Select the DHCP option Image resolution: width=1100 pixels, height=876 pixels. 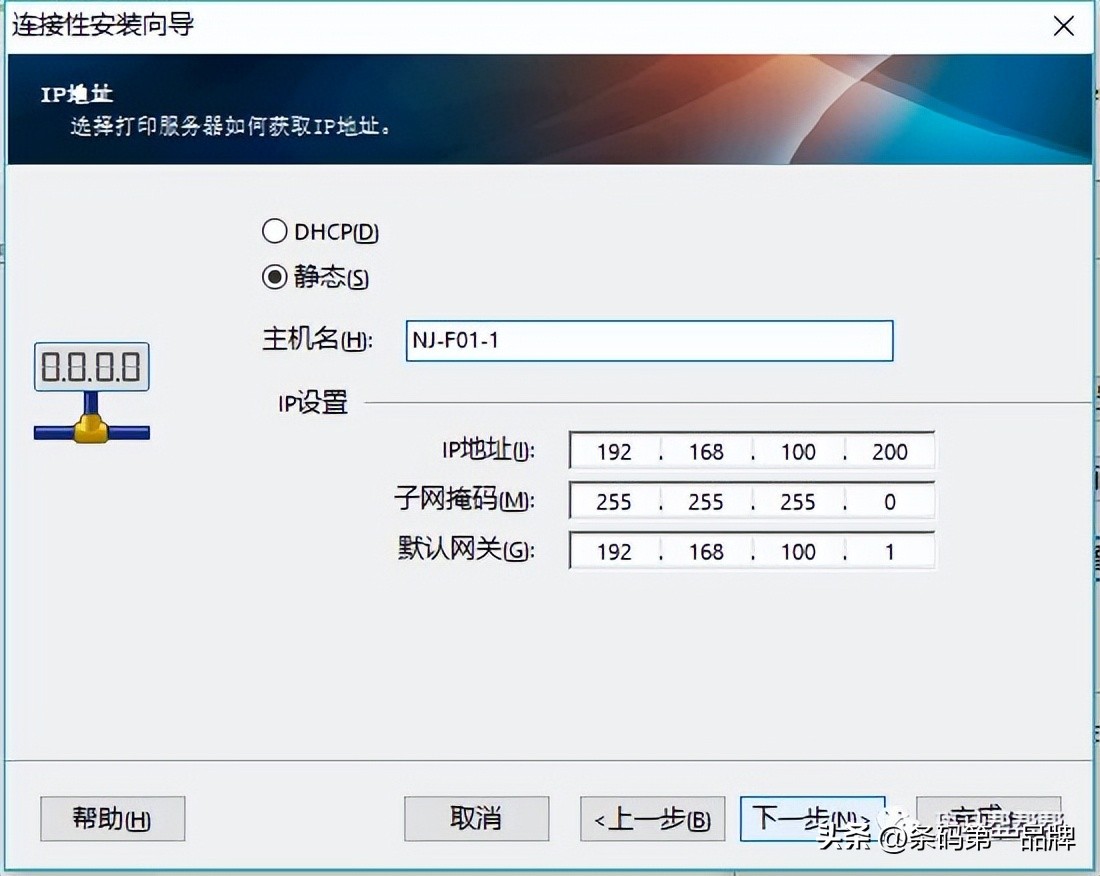click(275, 230)
